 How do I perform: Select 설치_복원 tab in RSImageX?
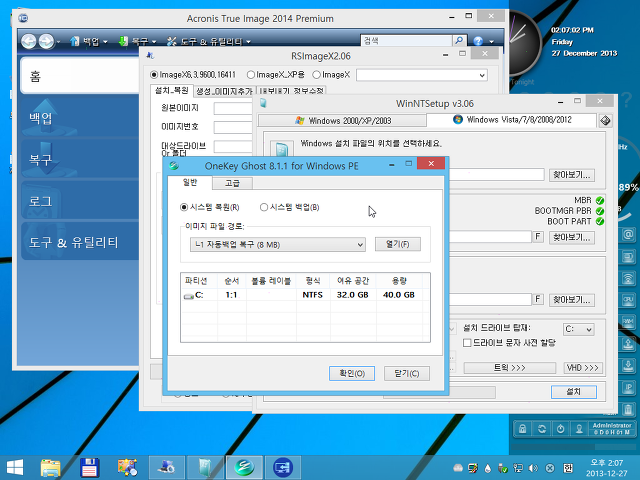[x=171, y=90]
